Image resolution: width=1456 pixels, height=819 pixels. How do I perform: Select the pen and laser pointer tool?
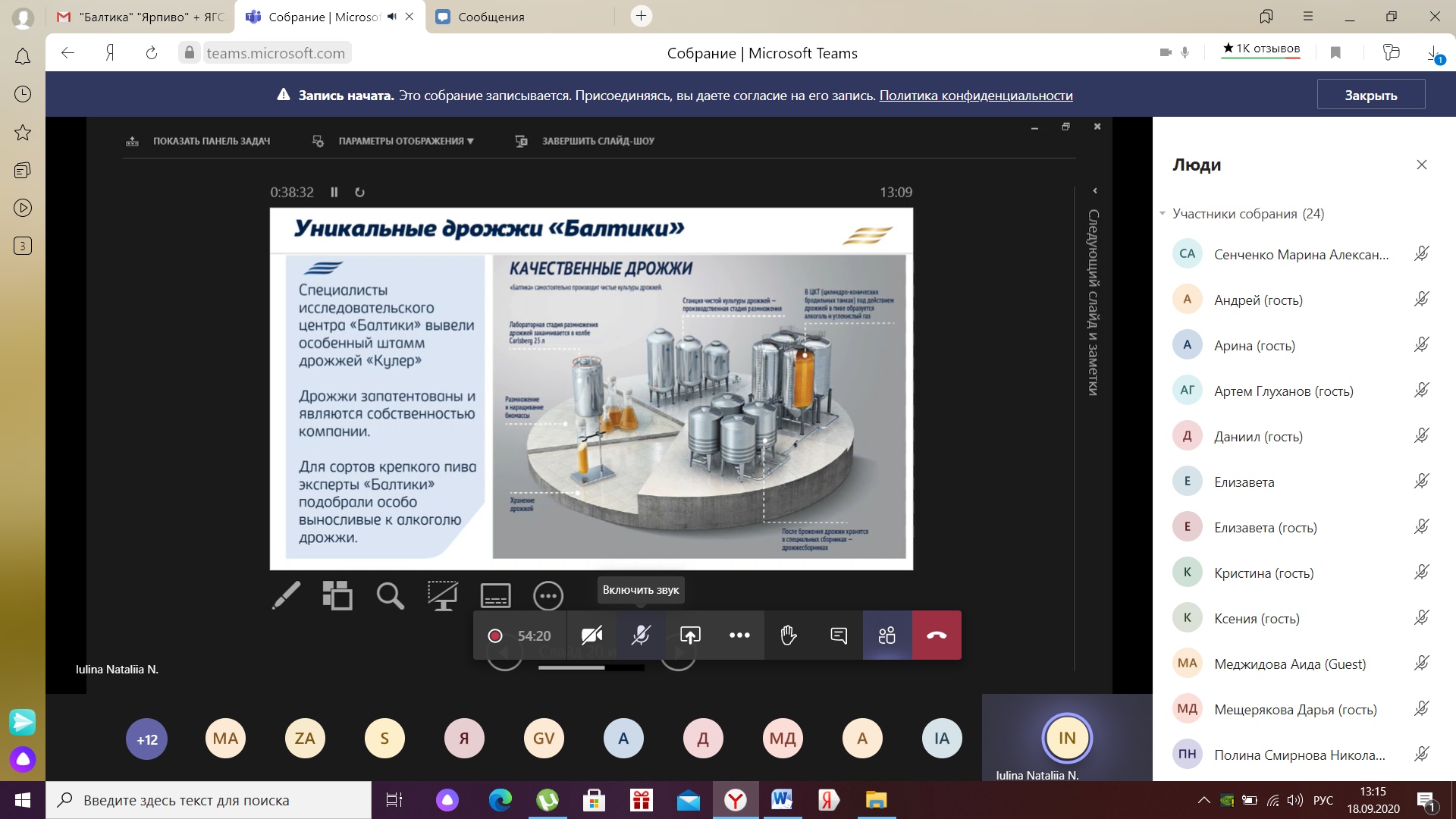pos(286,596)
